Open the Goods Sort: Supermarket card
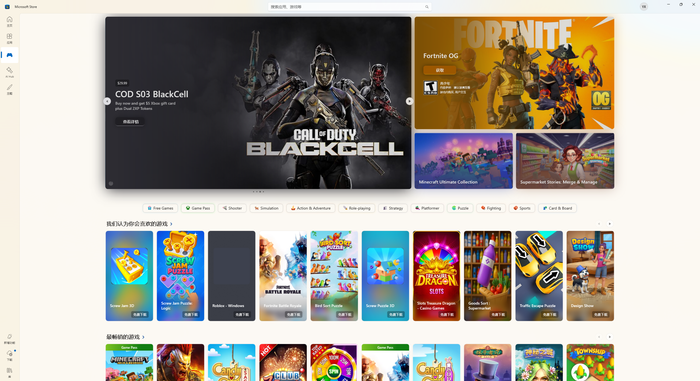 click(x=488, y=276)
